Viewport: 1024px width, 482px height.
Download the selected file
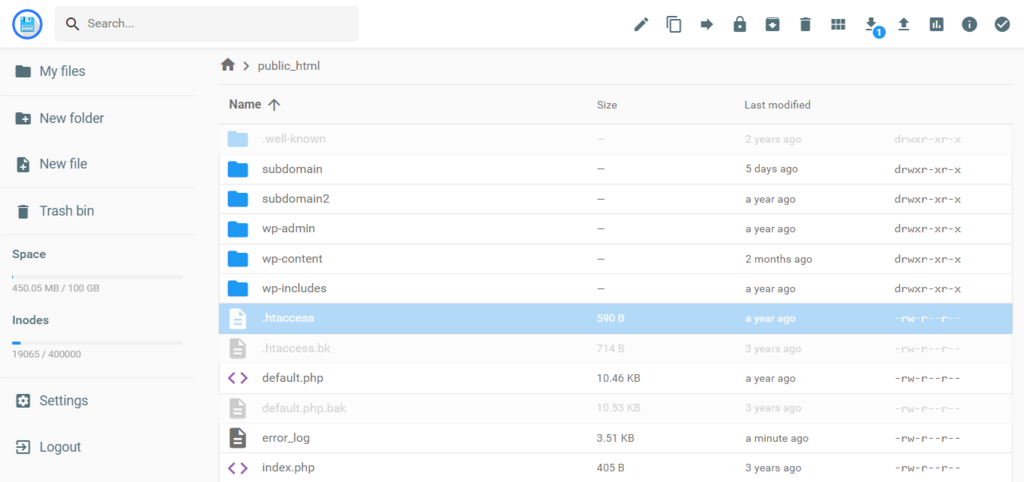[871, 25]
